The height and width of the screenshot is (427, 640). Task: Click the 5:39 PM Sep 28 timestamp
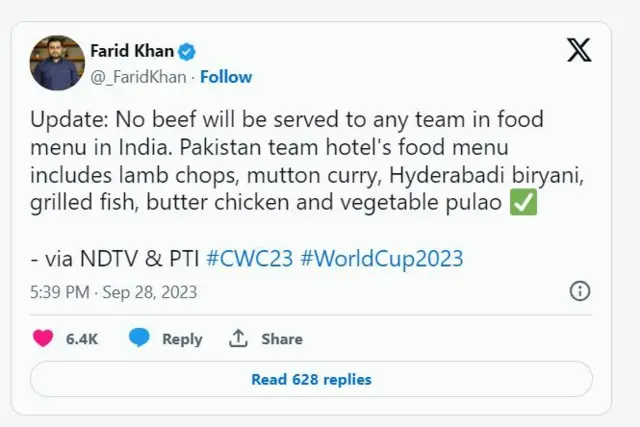(x=114, y=292)
